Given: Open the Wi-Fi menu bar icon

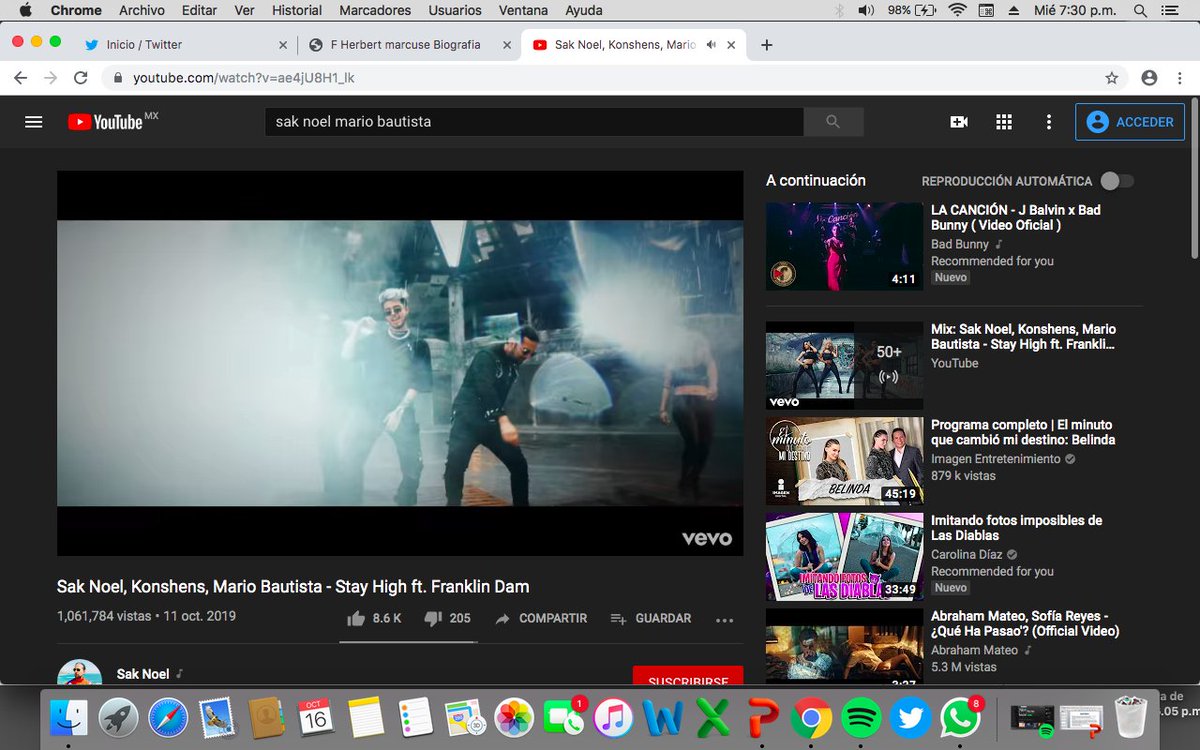Looking at the screenshot, I should click(957, 10).
